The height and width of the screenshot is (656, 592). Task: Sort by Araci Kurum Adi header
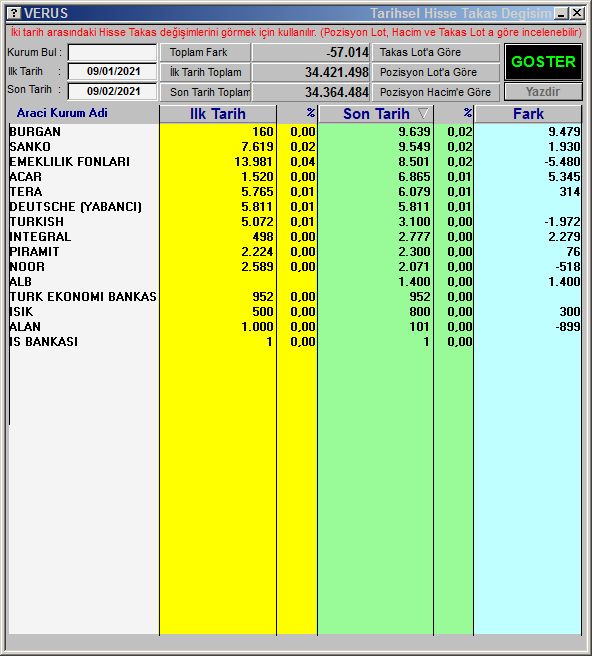[x=62, y=113]
